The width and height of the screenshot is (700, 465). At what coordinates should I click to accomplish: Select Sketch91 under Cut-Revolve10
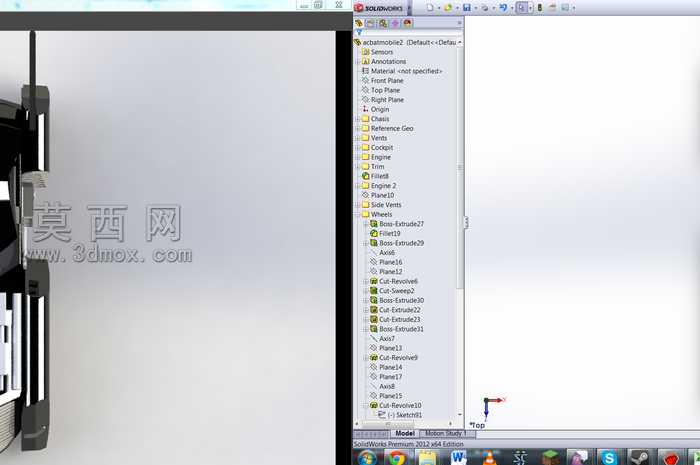coord(400,415)
